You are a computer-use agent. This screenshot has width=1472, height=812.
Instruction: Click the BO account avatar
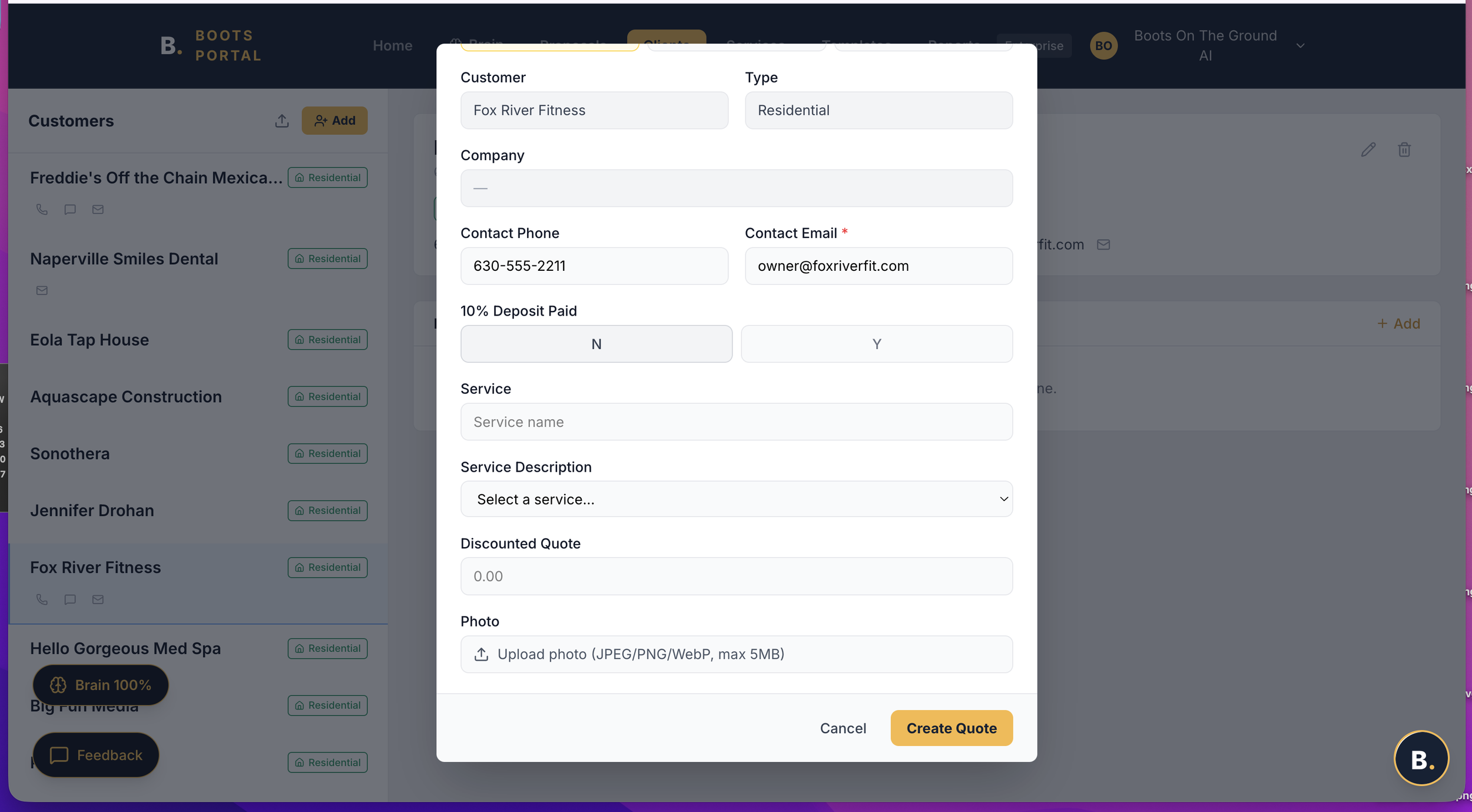tap(1103, 45)
